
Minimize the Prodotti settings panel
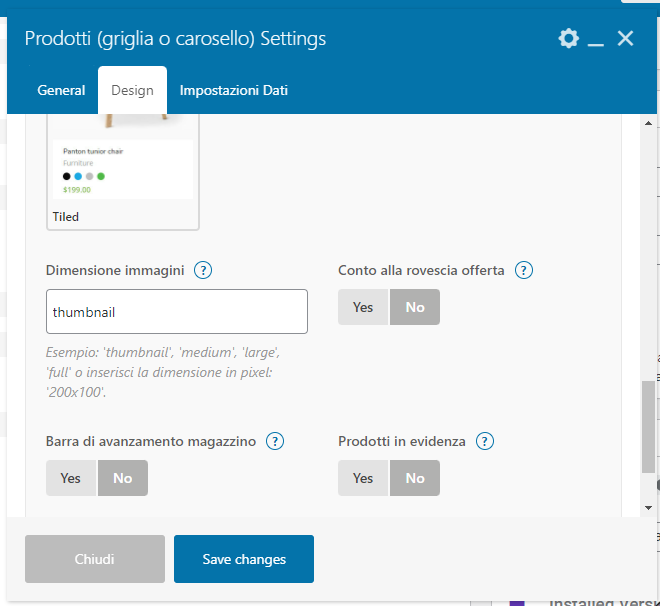tap(596, 40)
